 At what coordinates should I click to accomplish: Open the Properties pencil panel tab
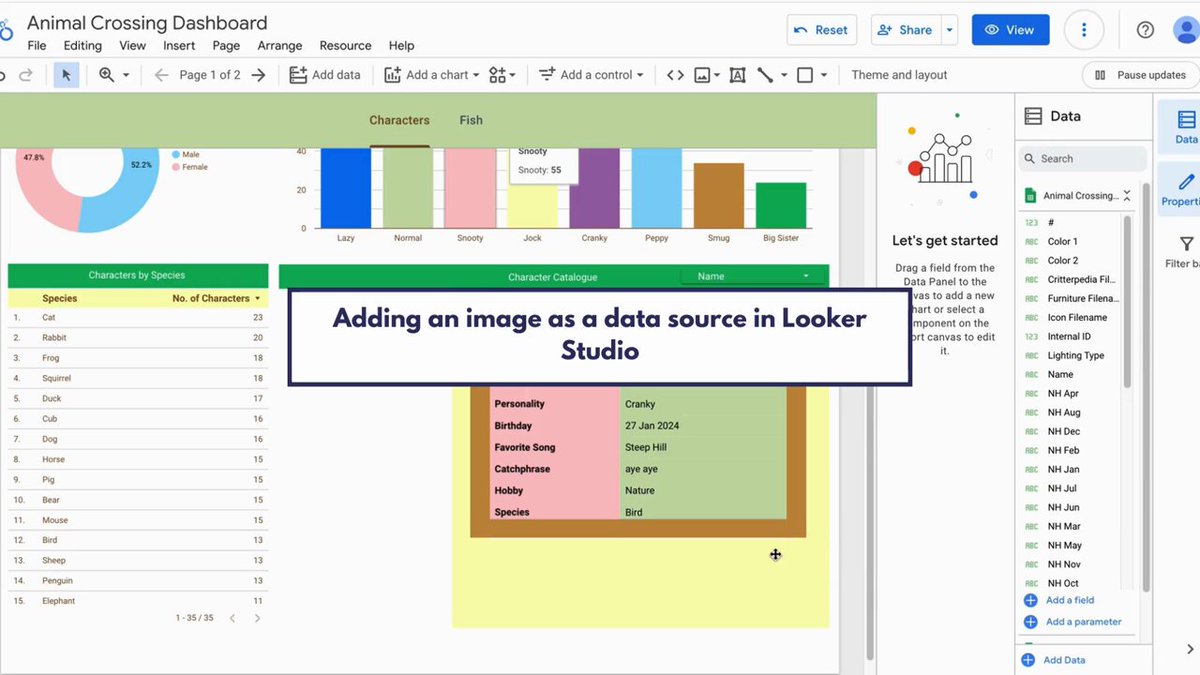(1186, 189)
